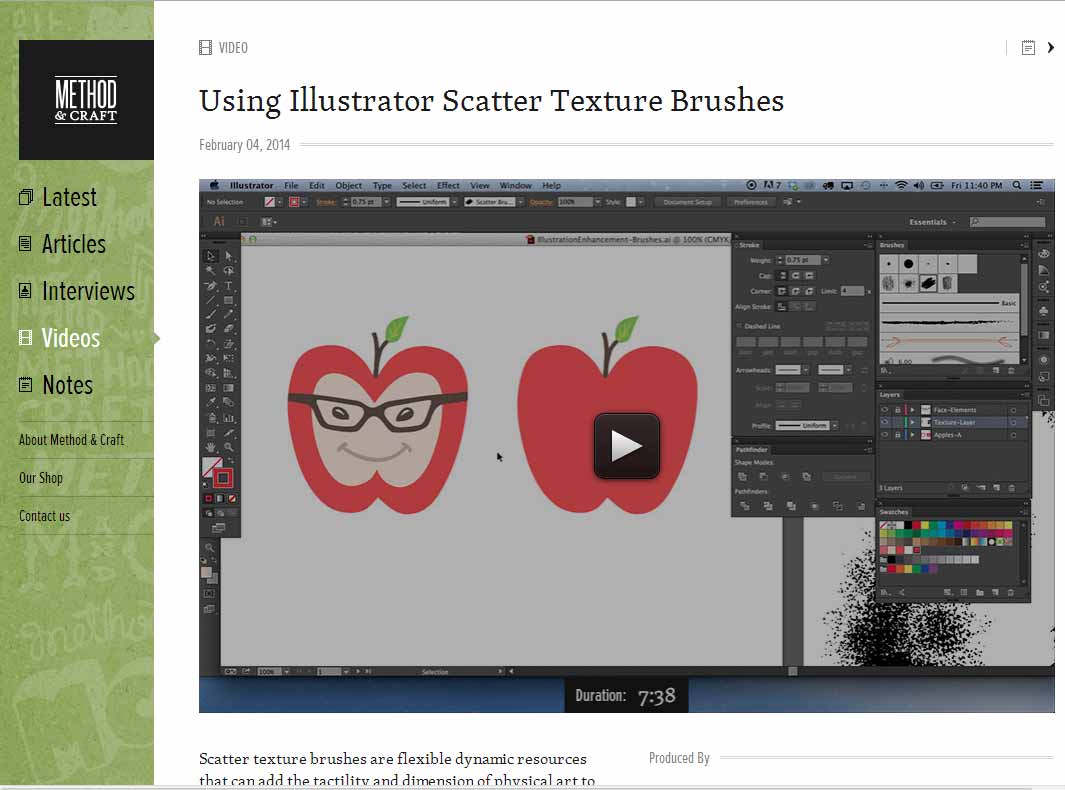This screenshot has height=790, width=1065.
Task: Open the About Method & Craft link
Action: [71, 440]
